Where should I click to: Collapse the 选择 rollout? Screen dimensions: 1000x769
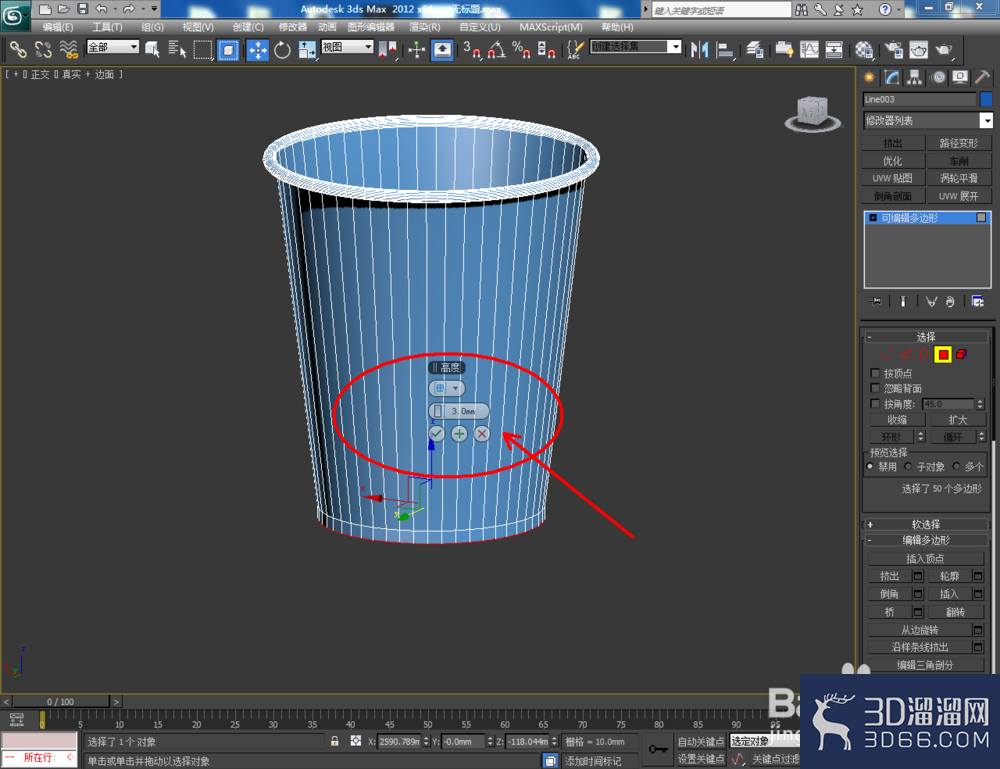click(926, 337)
